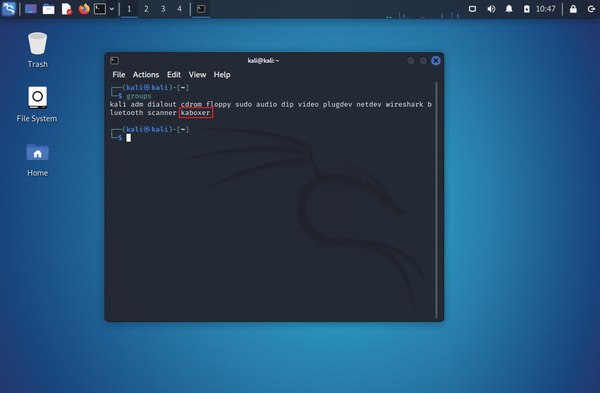Viewport: 600px width, 393px height.
Task: Select the Trash desktop icon
Action: click(38, 50)
